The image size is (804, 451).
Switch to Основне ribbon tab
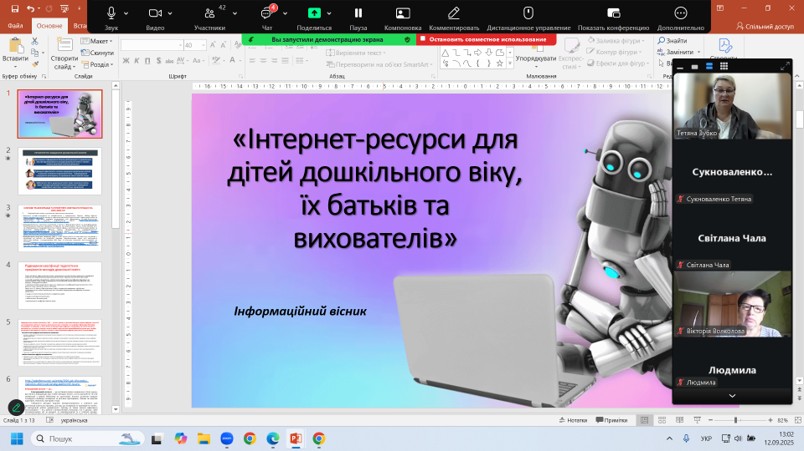point(49,25)
